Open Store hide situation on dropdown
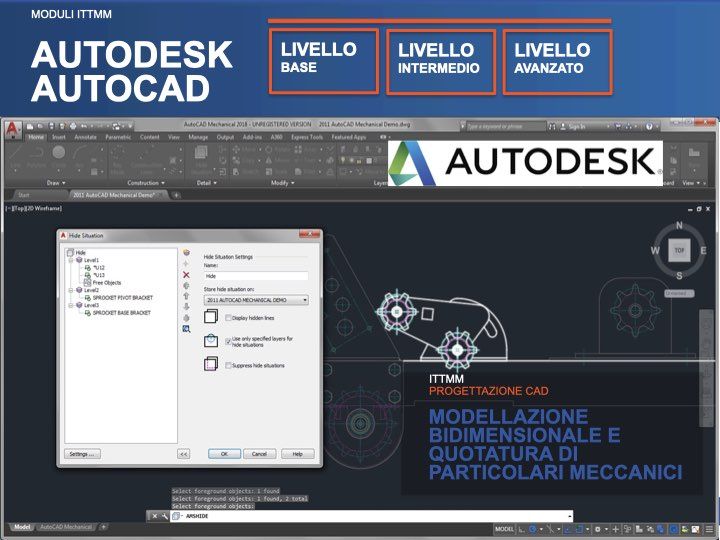This screenshot has height=540, width=720. [x=256, y=299]
